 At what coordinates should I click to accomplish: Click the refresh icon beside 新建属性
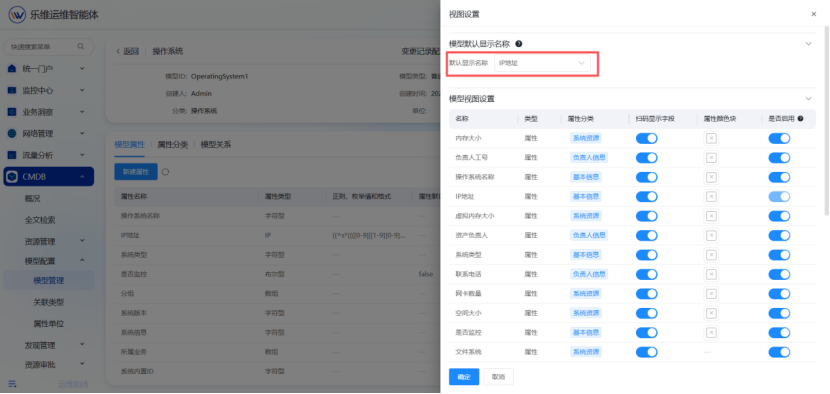pos(165,172)
